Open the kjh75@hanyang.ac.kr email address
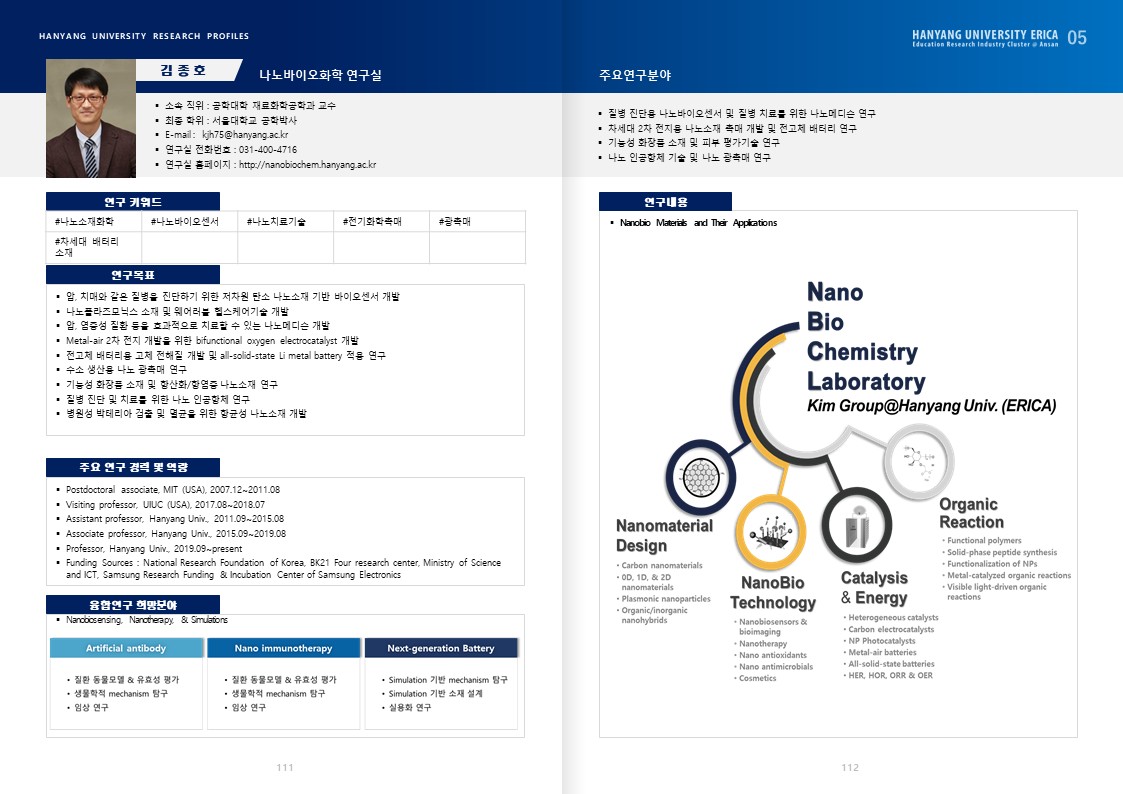1123x794 pixels. pos(245,135)
